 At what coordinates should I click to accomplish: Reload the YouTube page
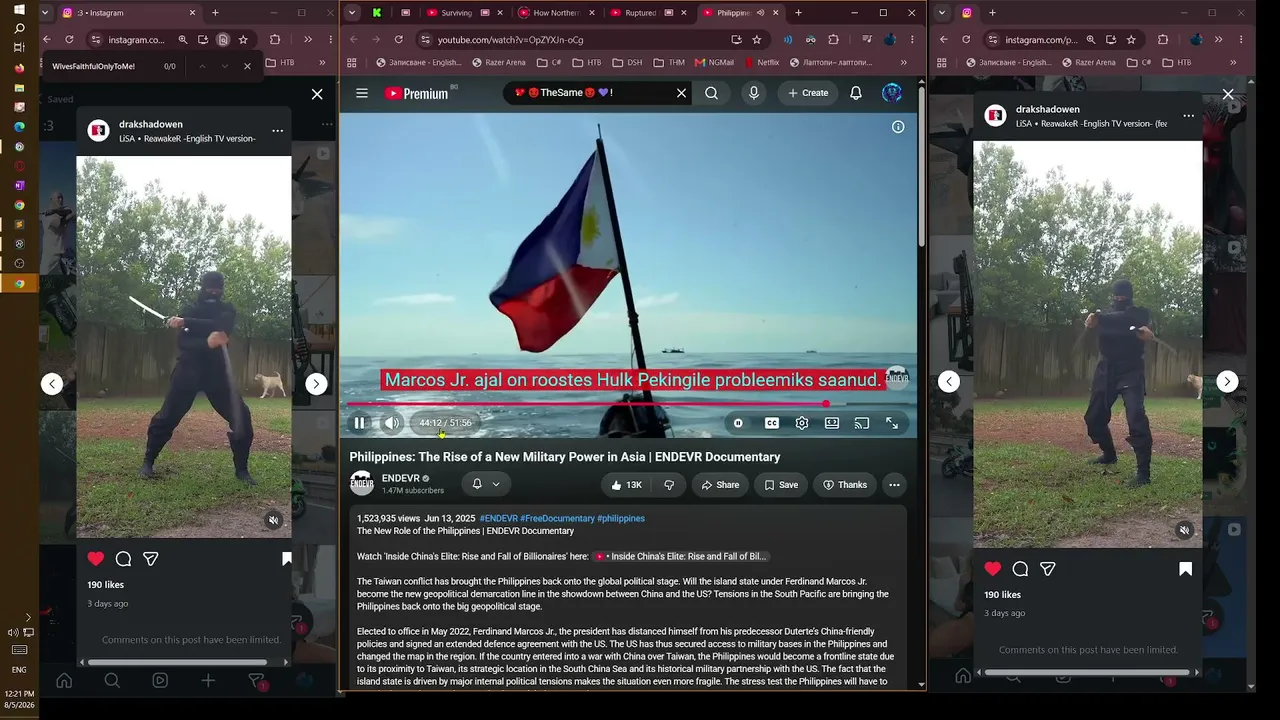399,40
